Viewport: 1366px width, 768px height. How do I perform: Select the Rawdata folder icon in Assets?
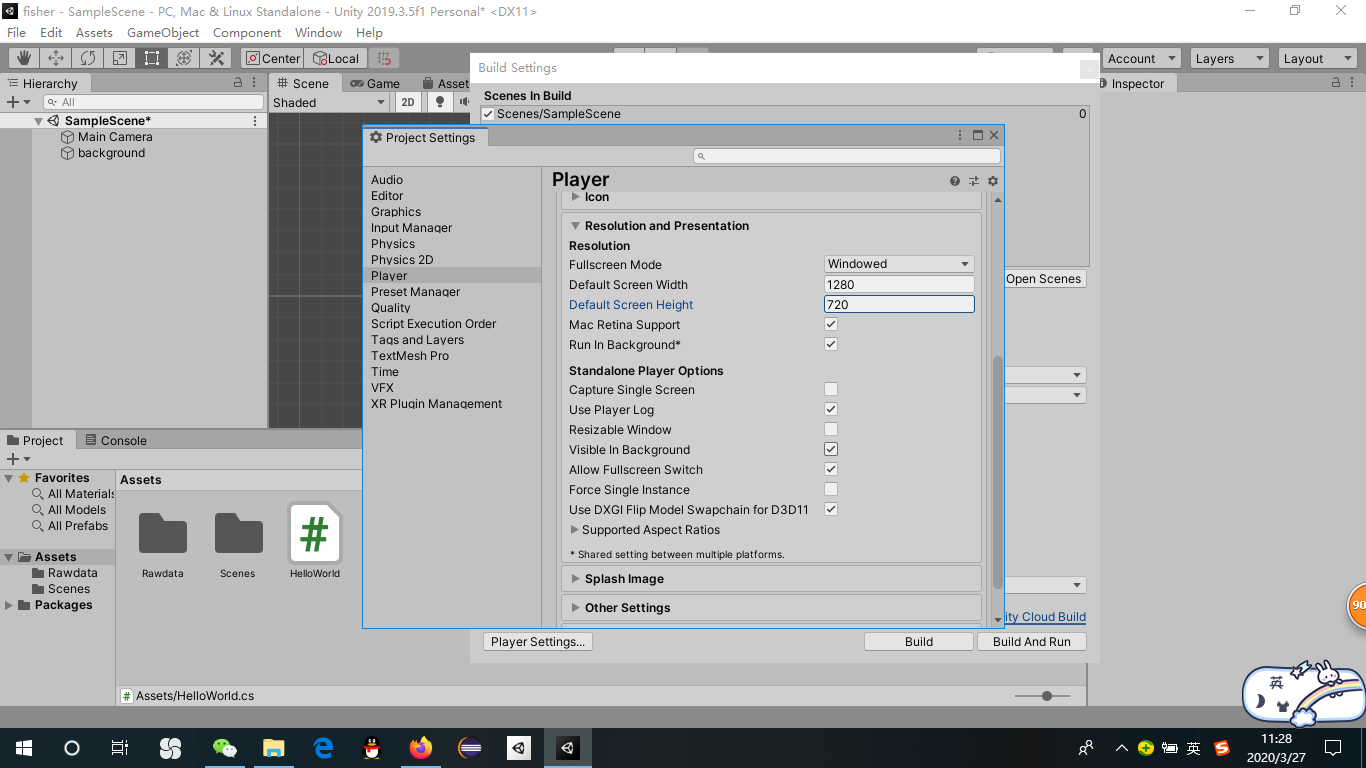[x=162, y=533]
